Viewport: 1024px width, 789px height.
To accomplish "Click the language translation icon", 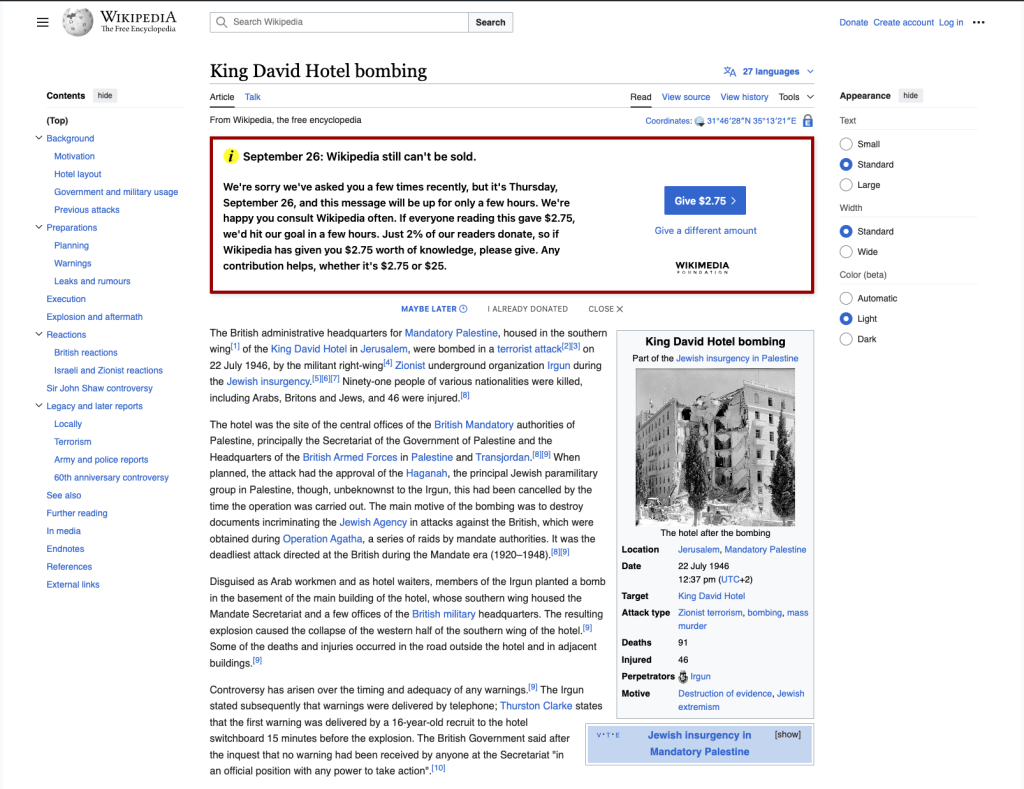I will (x=730, y=72).
